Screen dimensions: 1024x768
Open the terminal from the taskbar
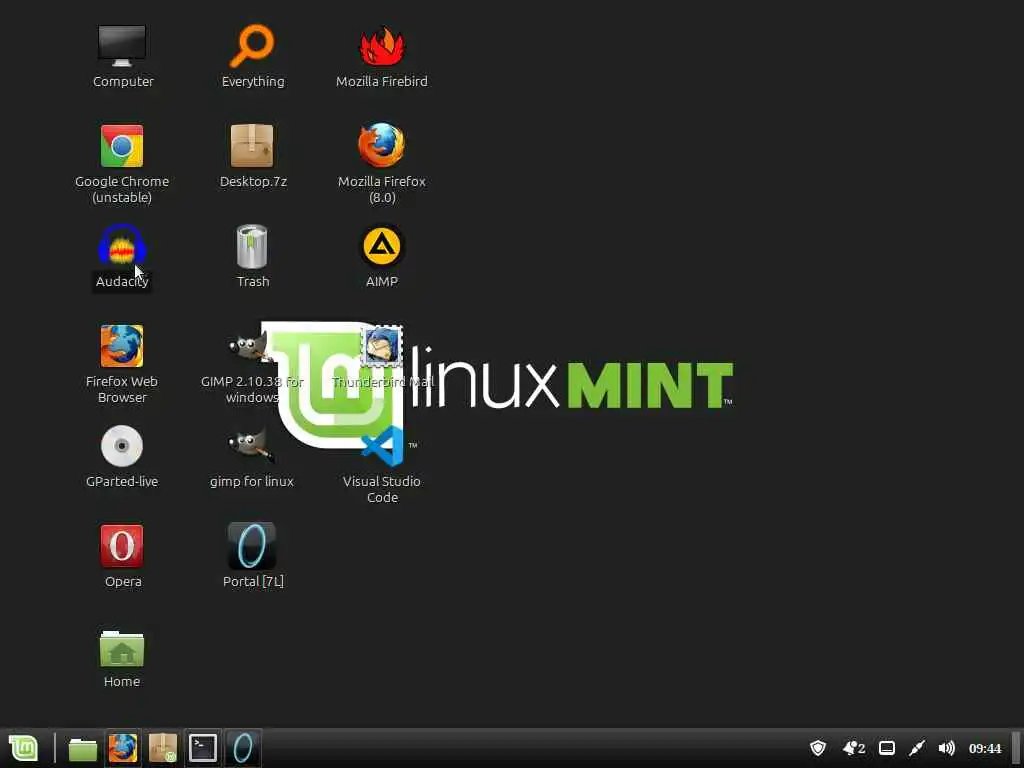point(203,748)
